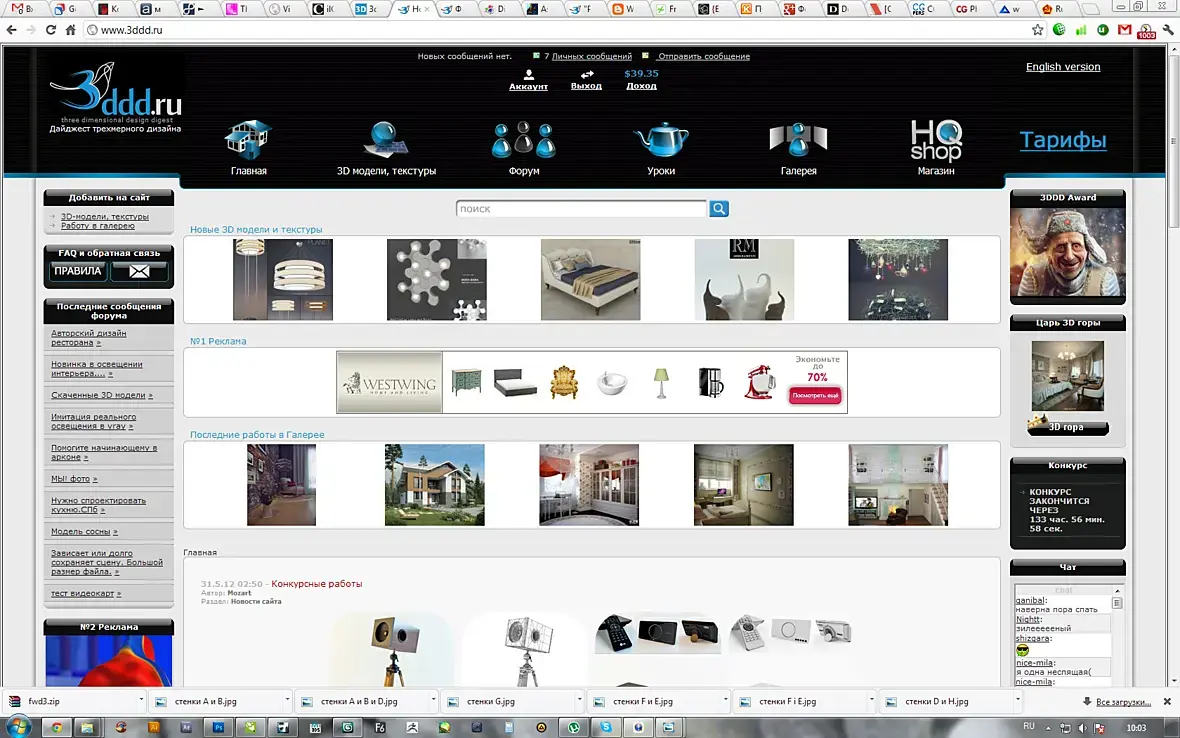This screenshot has height=738, width=1180.
Task: Click the Аккаунт user icon
Action: 529,74
